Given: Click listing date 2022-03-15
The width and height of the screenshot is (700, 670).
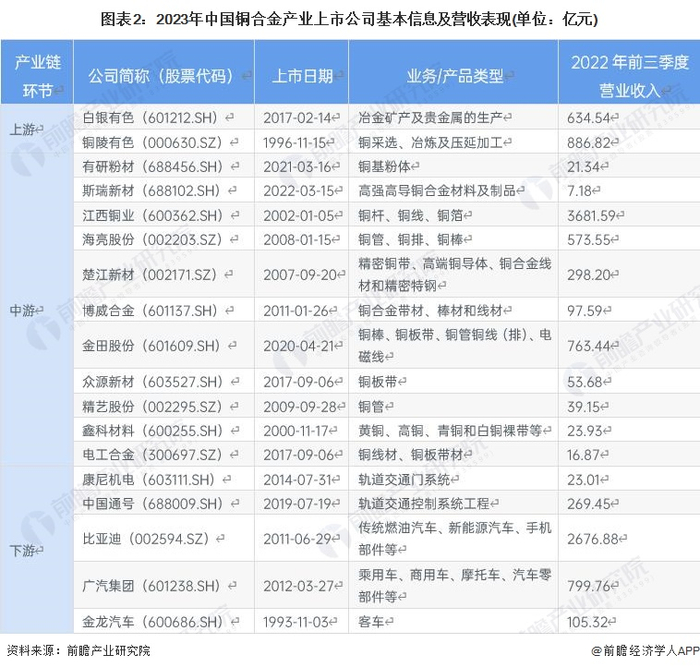Looking at the screenshot, I should pos(299,191).
